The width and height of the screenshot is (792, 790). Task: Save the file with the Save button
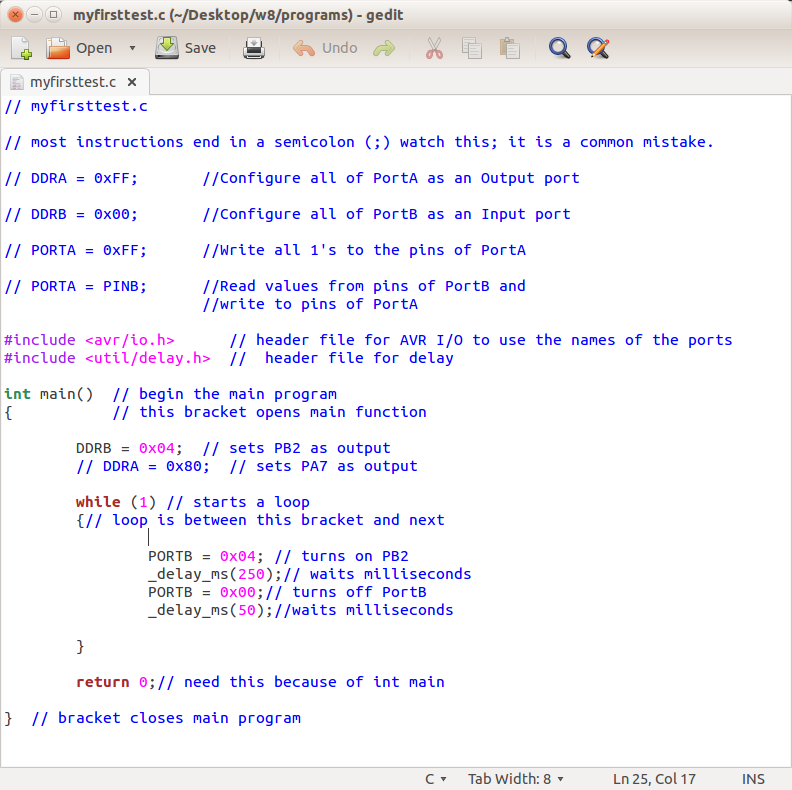tap(186, 48)
